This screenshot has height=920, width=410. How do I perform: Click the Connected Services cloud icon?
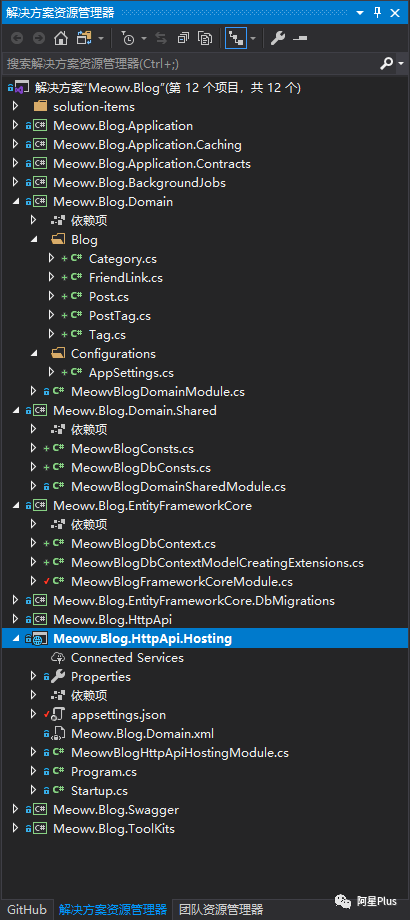(58, 658)
